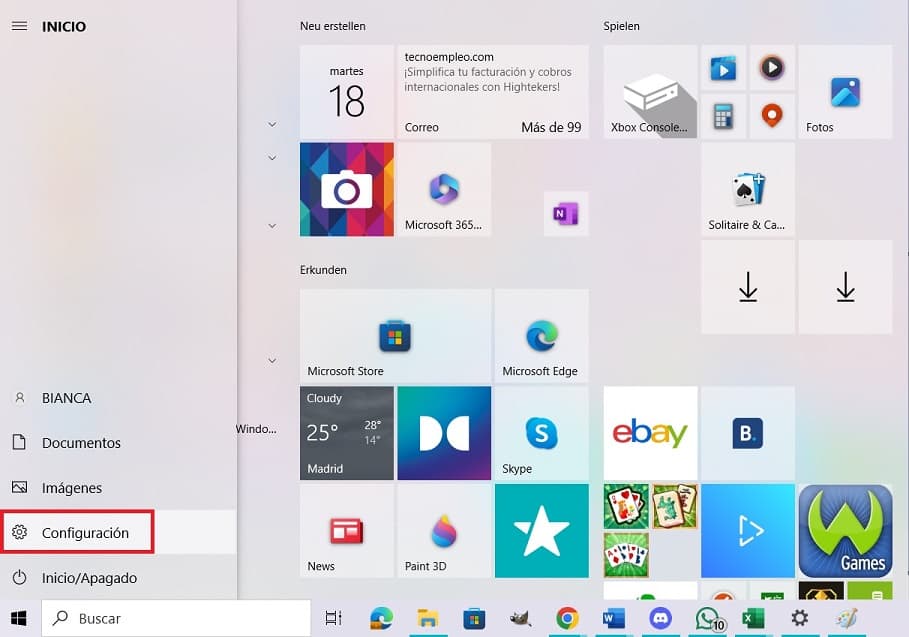
Task: Open the Calculator small tile
Action: pos(723,117)
